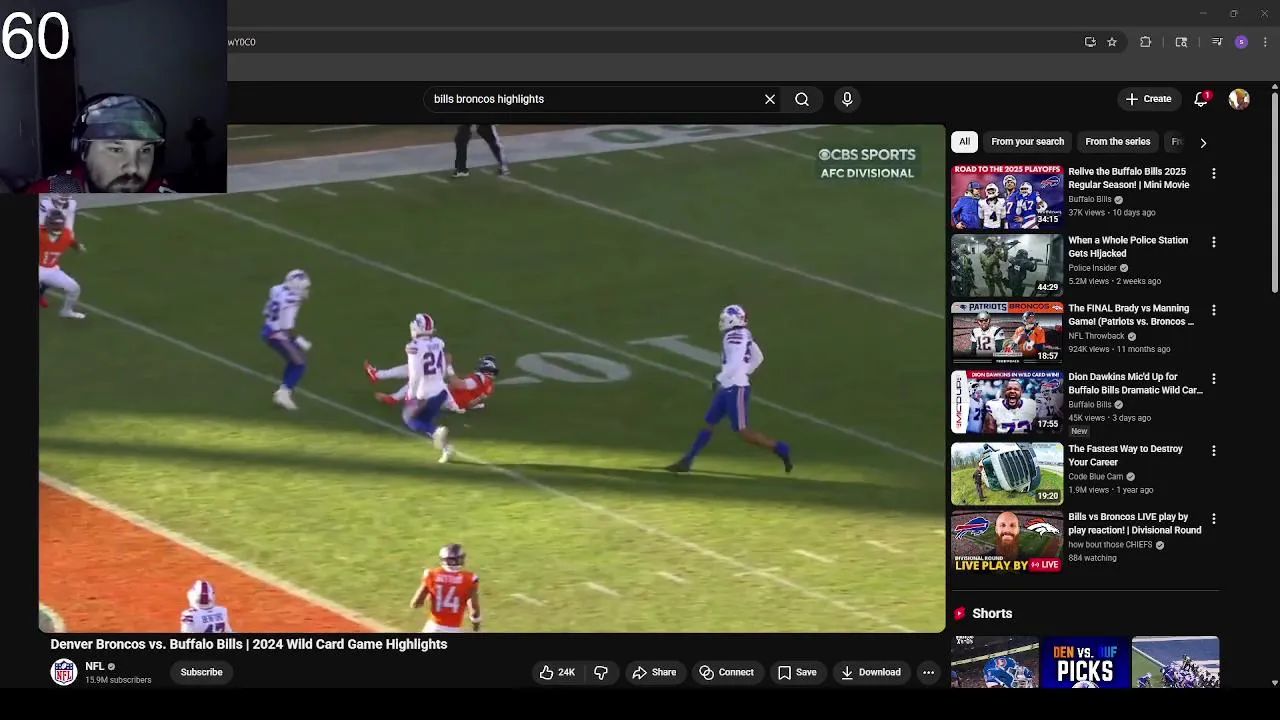Open title Bills vs Broncos LIVE play by play
This screenshot has width=1280, height=720.
1135,524
